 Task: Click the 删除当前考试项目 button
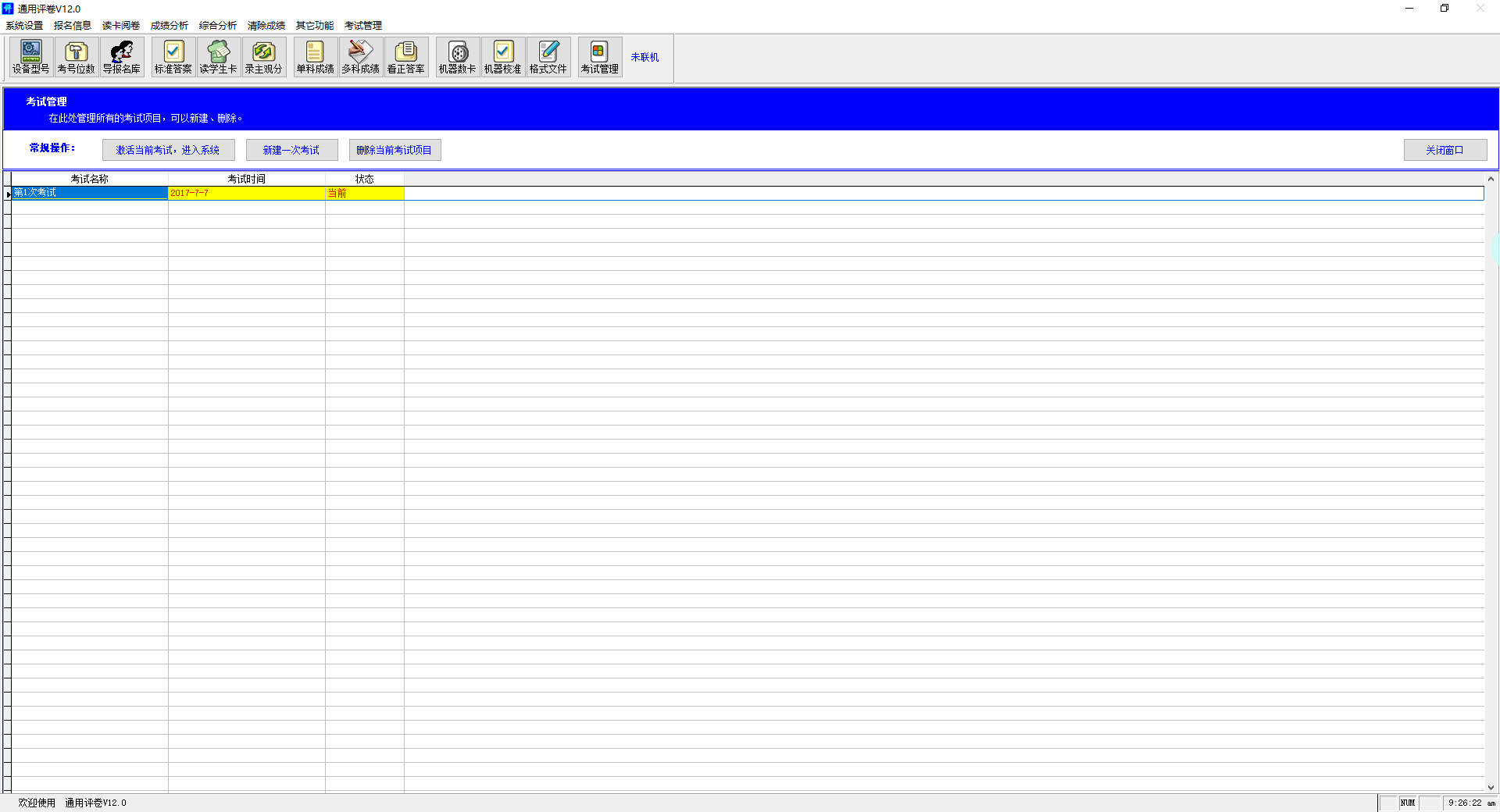[x=395, y=150]
